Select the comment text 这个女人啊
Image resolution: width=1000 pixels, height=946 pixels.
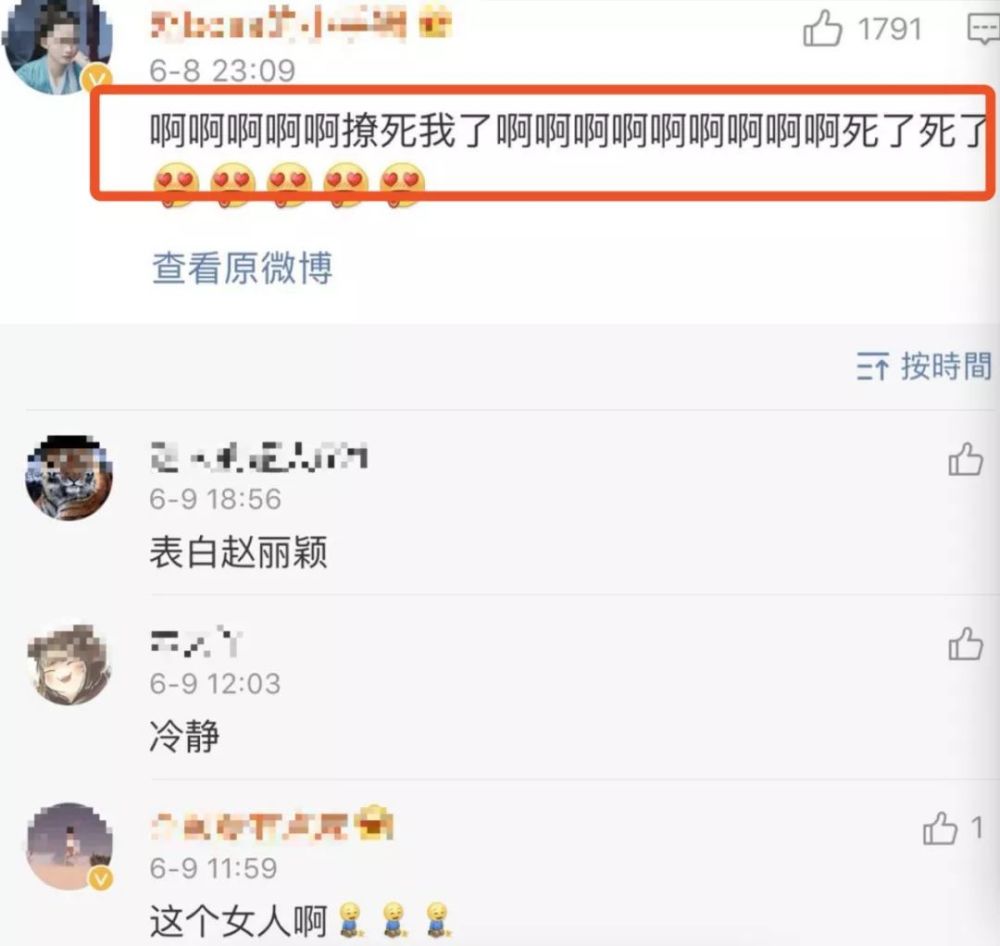point(239,920)
